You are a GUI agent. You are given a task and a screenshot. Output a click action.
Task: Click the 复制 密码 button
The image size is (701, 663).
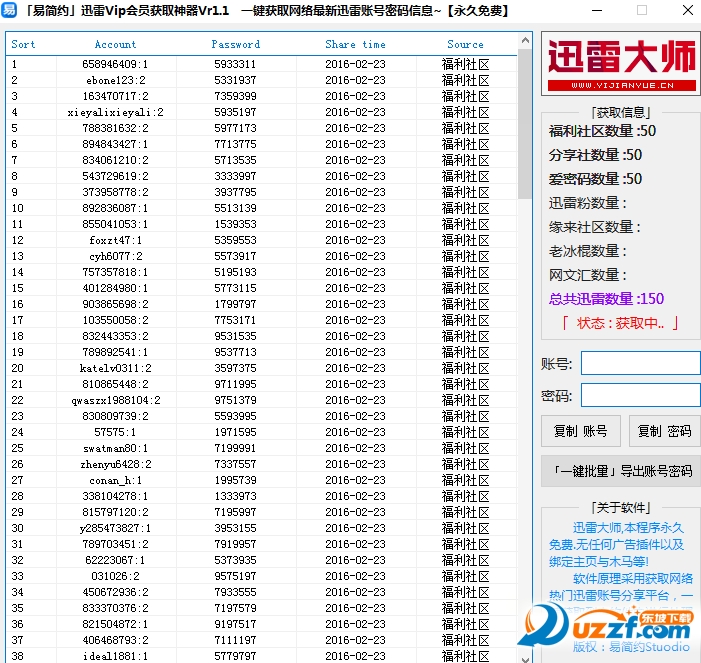click(x=665, y=431)
